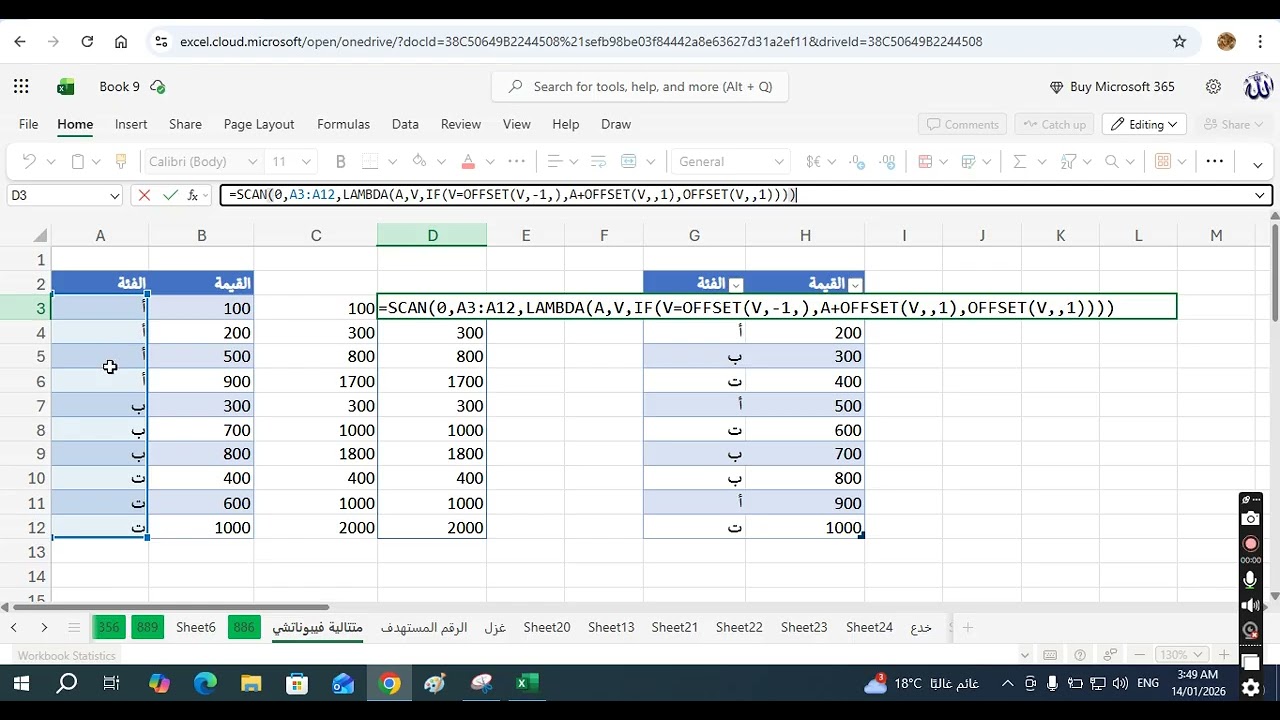The width and height of the screenshot is (1280, 720).
Task: Open the General number format dropdown
Action: (779, 161)
